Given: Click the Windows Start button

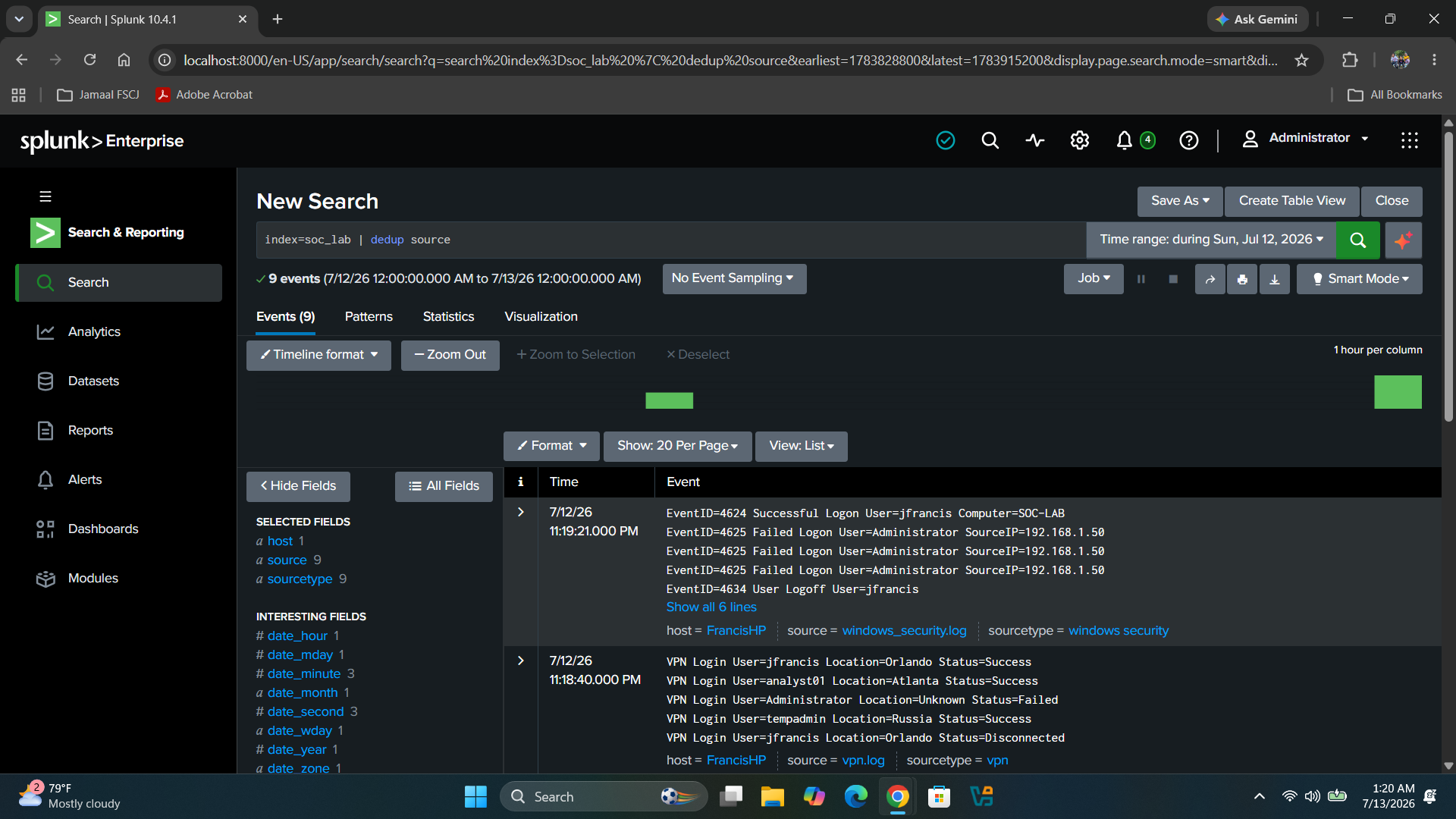Looking at the screenshot, I should click(x=475, y=796).
